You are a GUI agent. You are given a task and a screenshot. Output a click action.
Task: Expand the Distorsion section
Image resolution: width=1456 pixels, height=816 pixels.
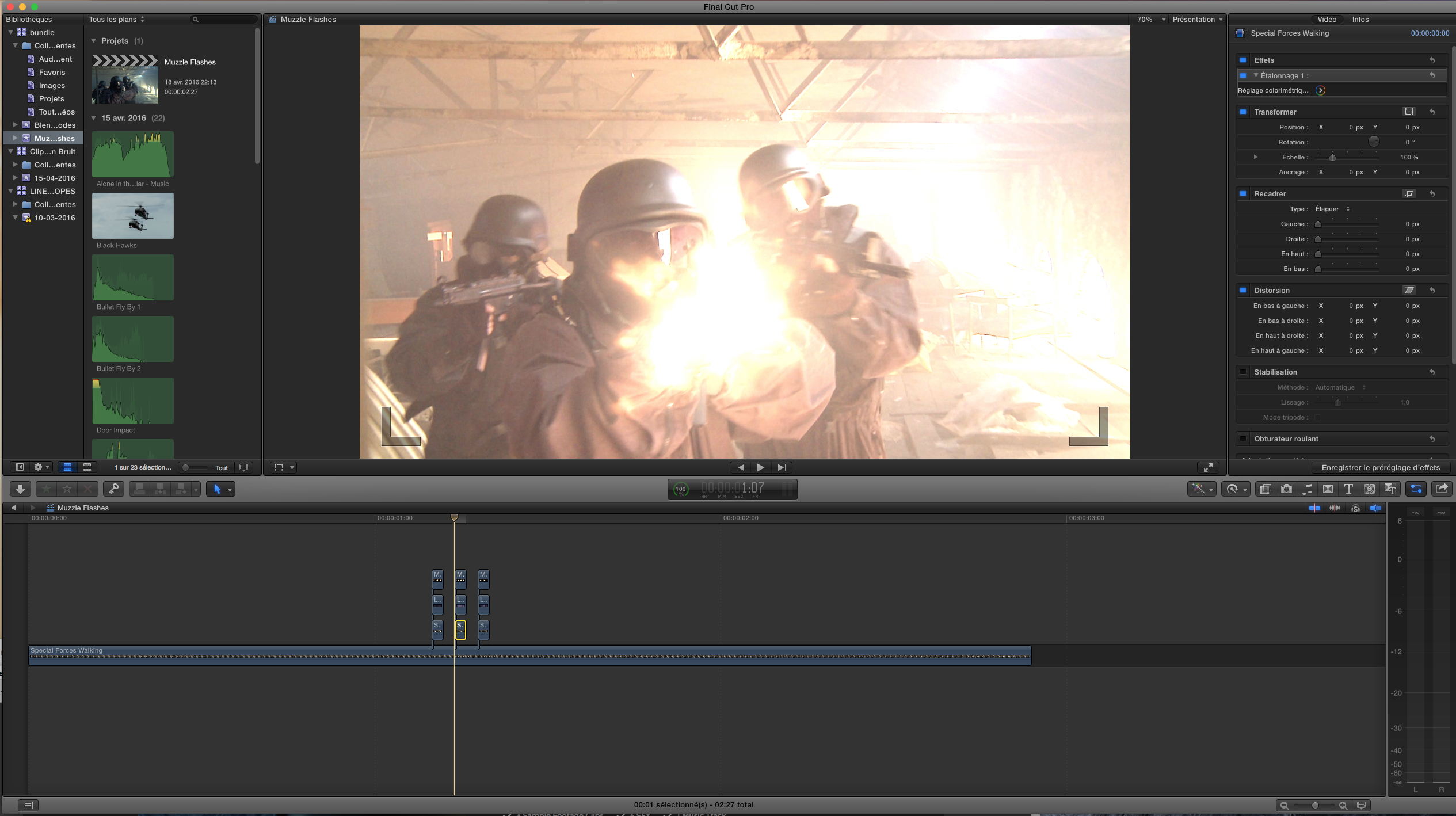(1272, 290)
